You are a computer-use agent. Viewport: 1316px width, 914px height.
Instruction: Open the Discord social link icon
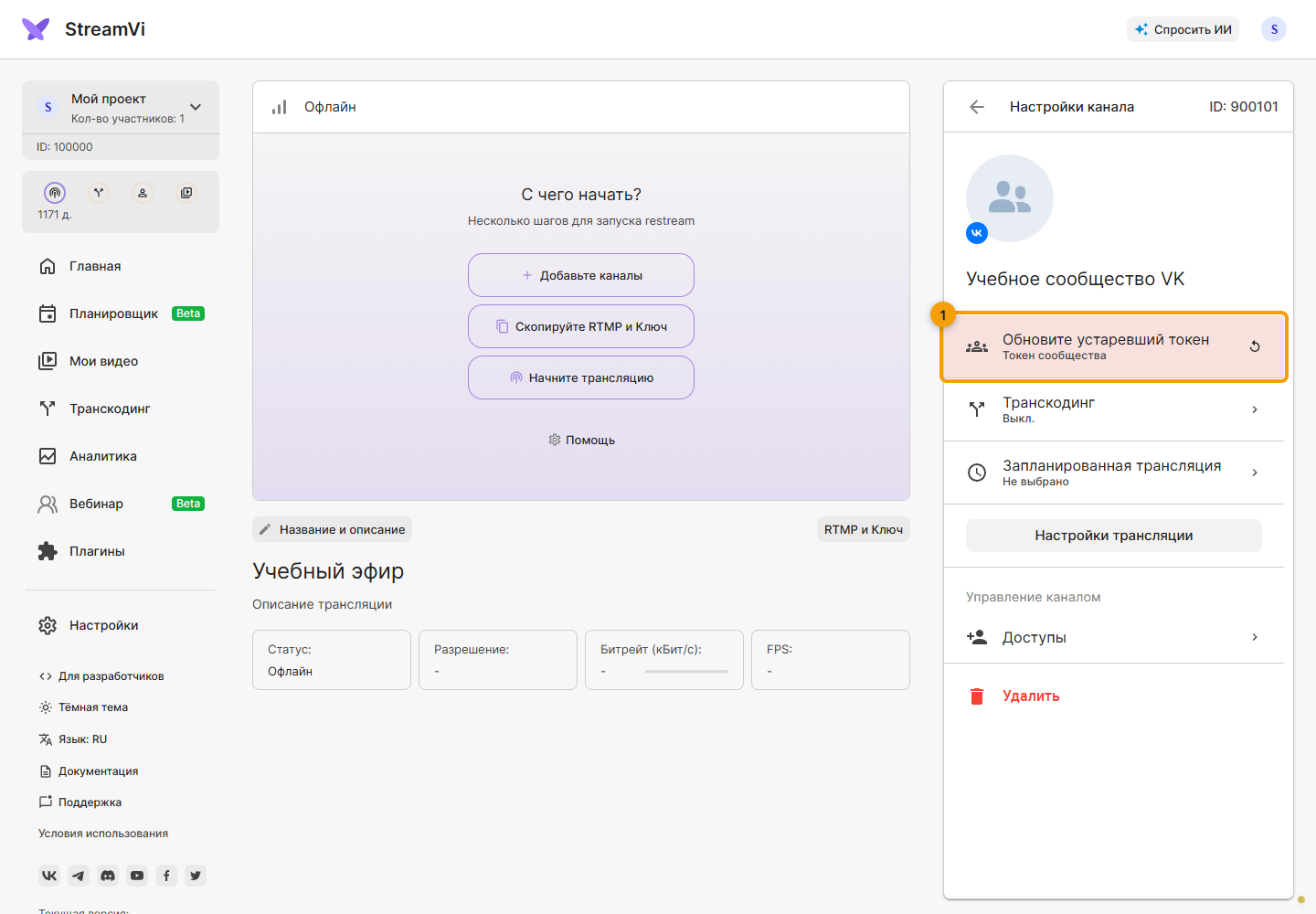point(108,876)
